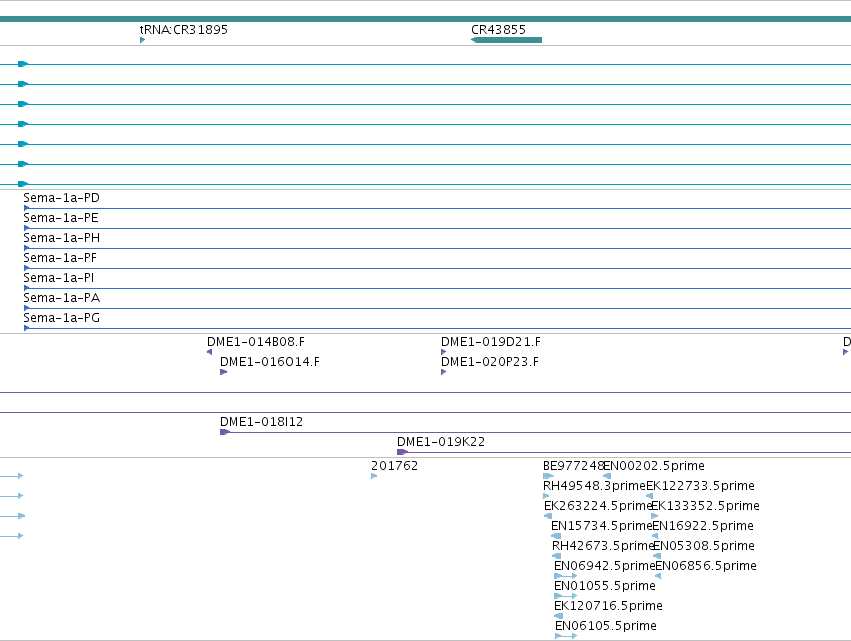Screen dimensions: 851x641
Task: Click the EK122733.5prime EST glyph
Action: [x=649, y=496]
